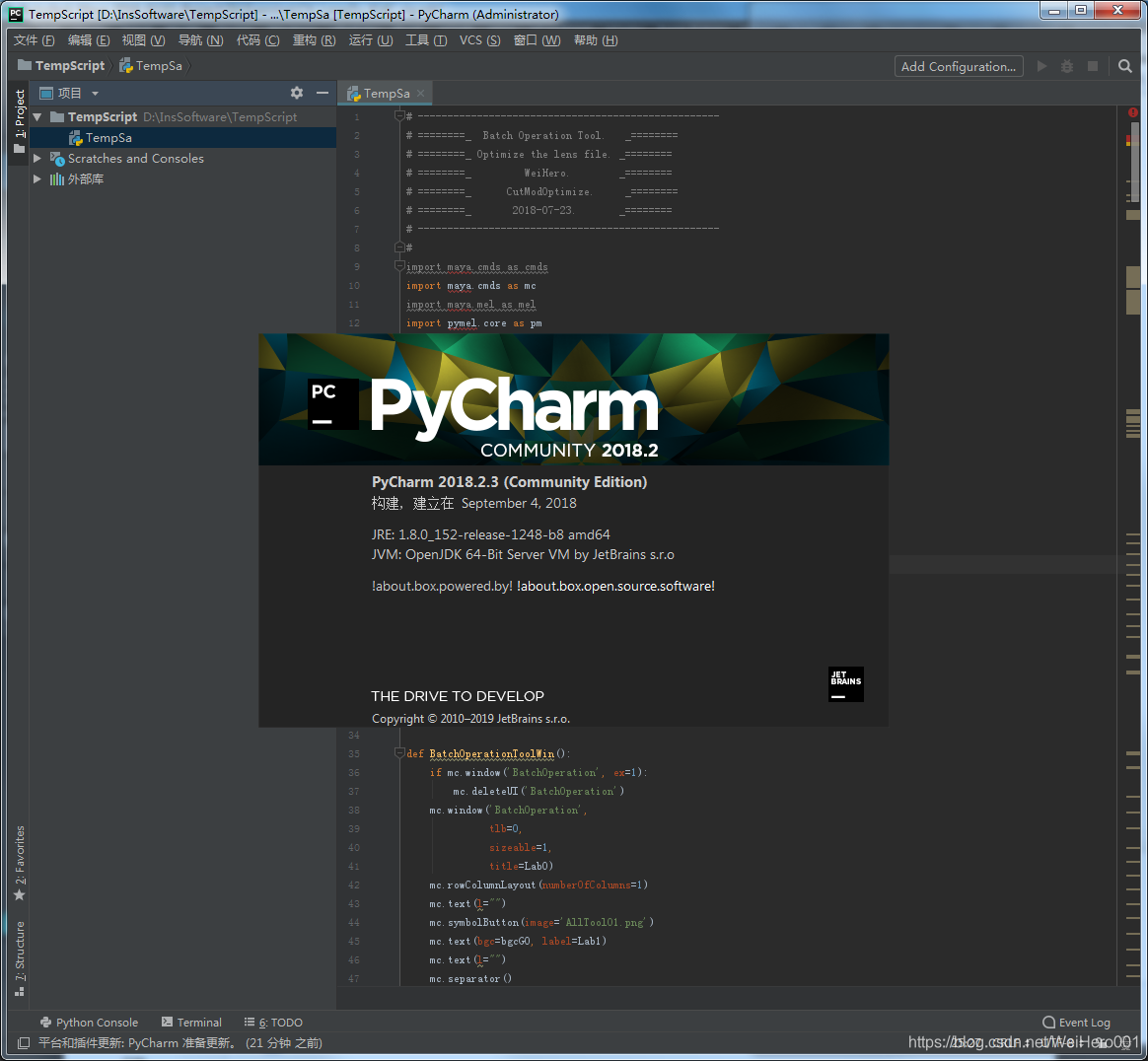Hide the Project panel with minus icon
The height and width of the screenshot is (1061, 1148).
[x=323, y=93]
